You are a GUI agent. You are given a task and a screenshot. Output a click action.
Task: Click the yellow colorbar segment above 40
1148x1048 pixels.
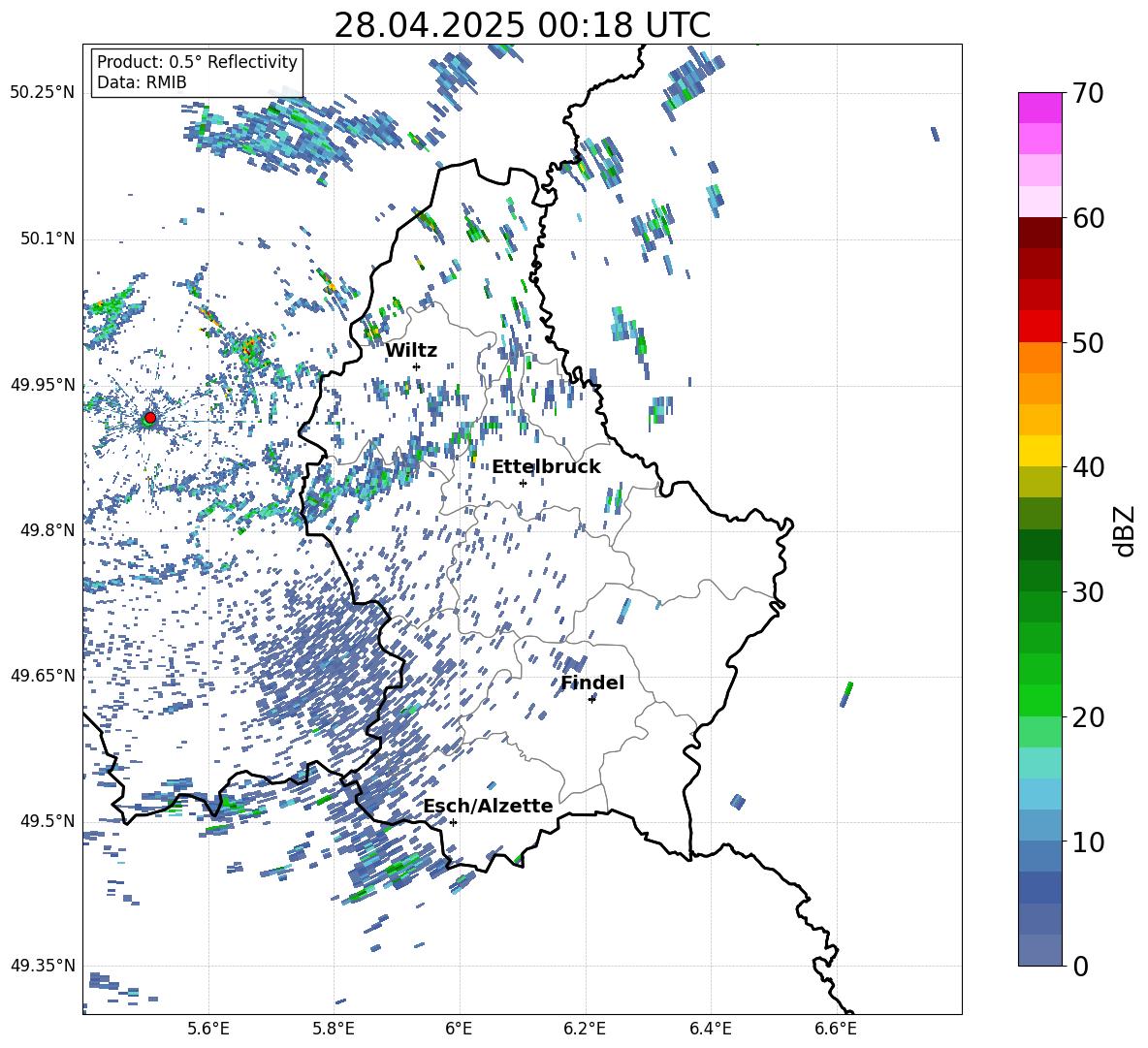[x=1040, y=451]
